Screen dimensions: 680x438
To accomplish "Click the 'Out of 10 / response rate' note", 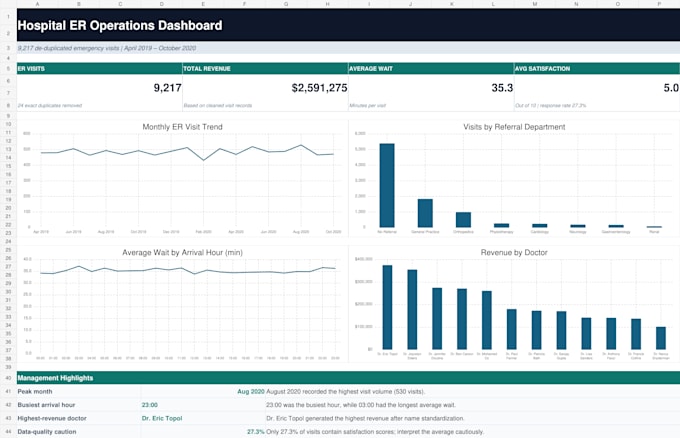I will [x=550, y=105].
